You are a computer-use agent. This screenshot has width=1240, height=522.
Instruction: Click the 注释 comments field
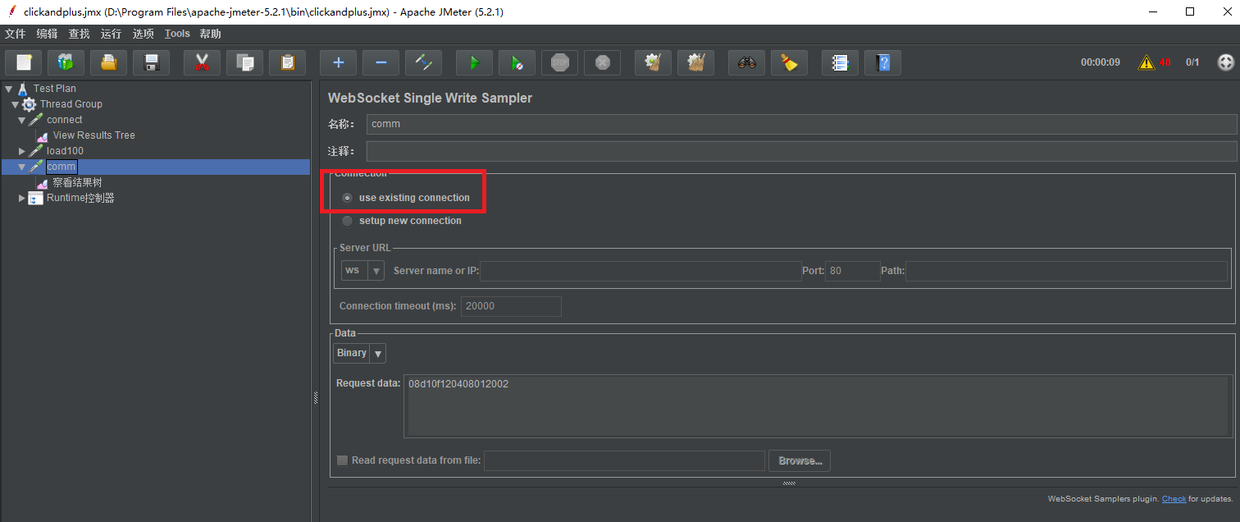[800, 151]
